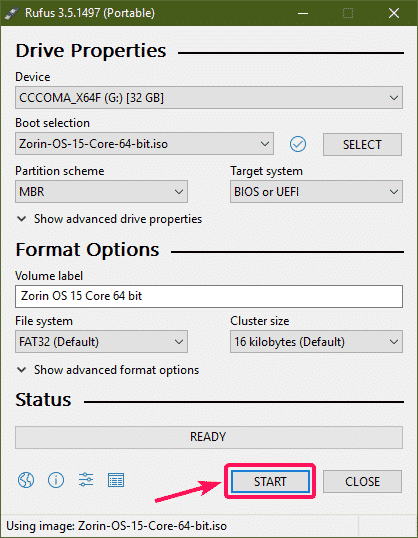
Task: Show the log window icon
Action: [116, 480]
